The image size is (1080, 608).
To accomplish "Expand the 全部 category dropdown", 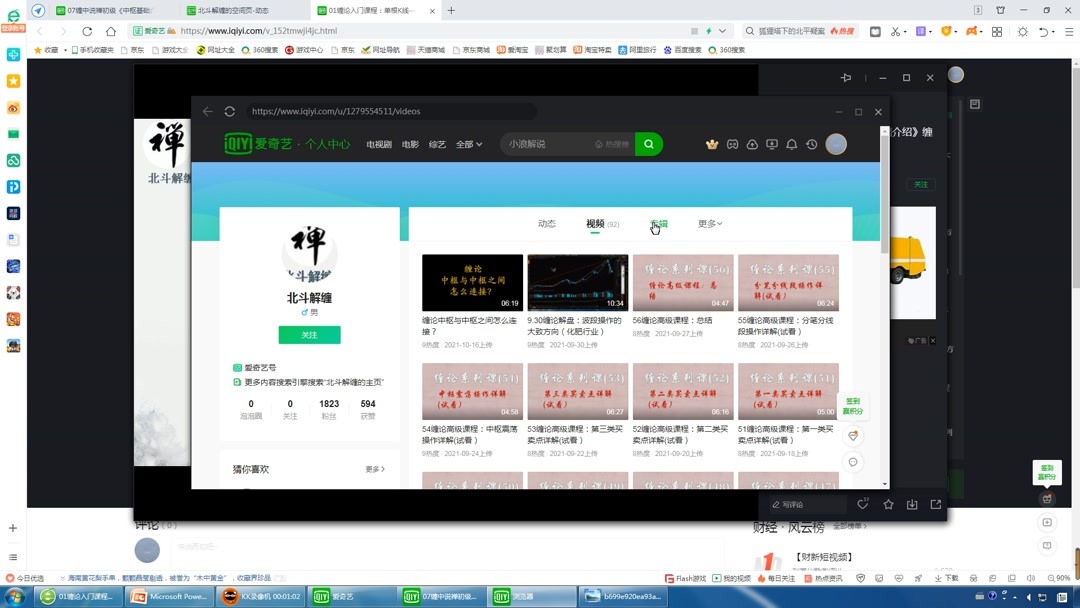I will 468,144.
